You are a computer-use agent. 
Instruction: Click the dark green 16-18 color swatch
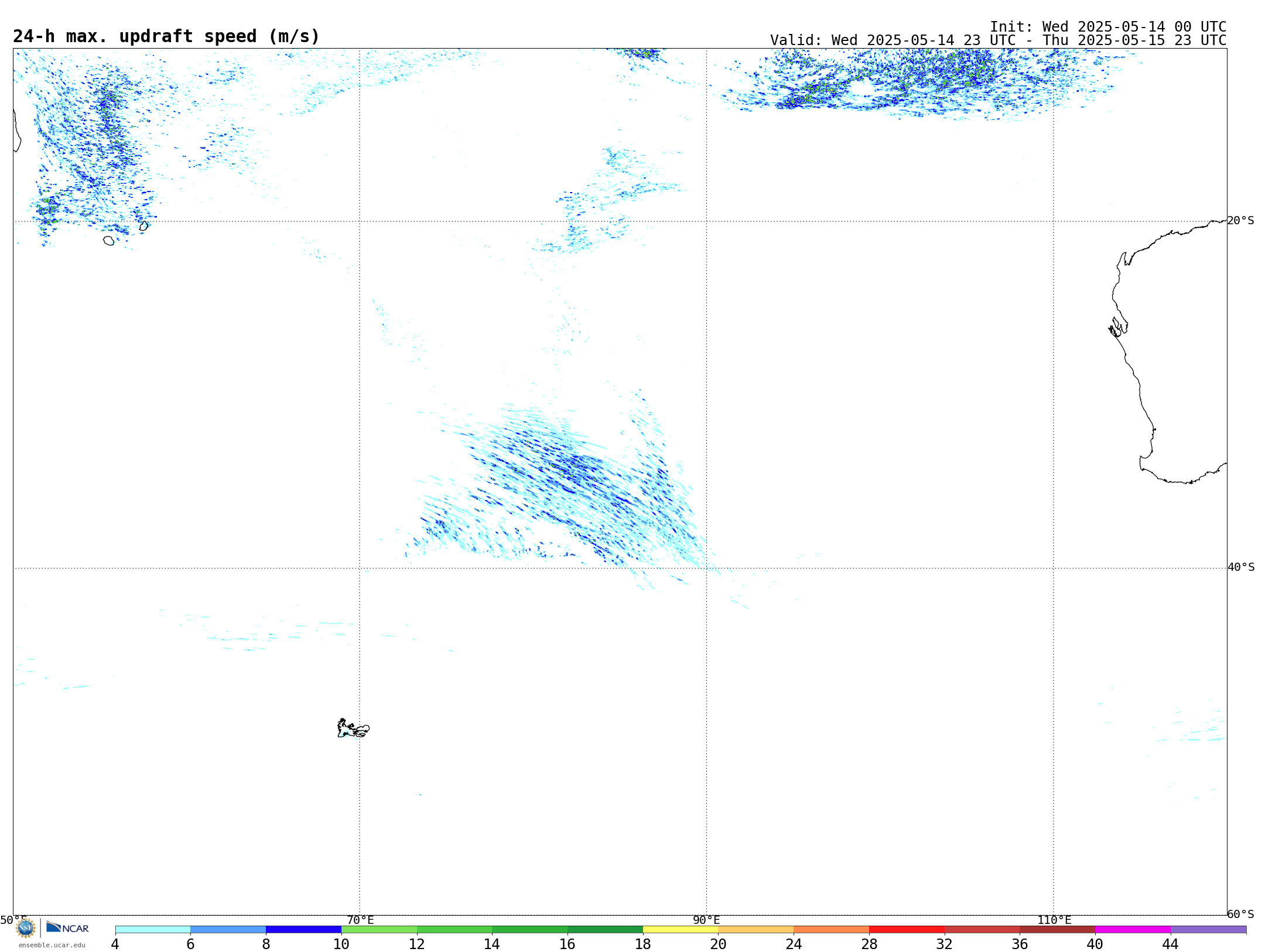pyautogui.click(x=605, y=929)
